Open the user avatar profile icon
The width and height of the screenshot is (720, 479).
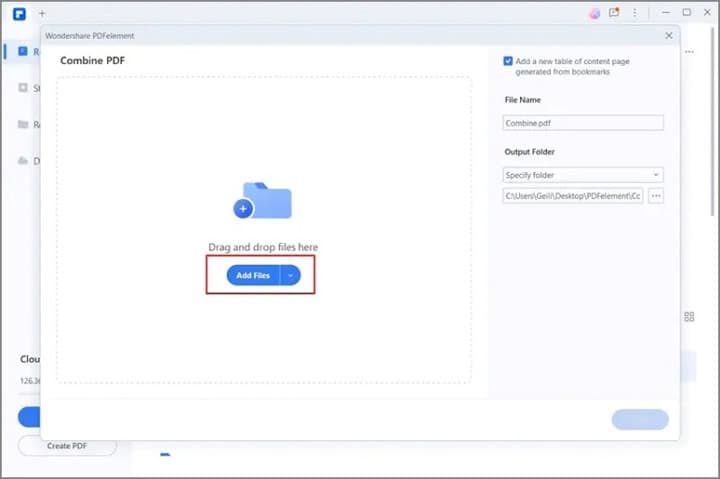tap(594, 13)
